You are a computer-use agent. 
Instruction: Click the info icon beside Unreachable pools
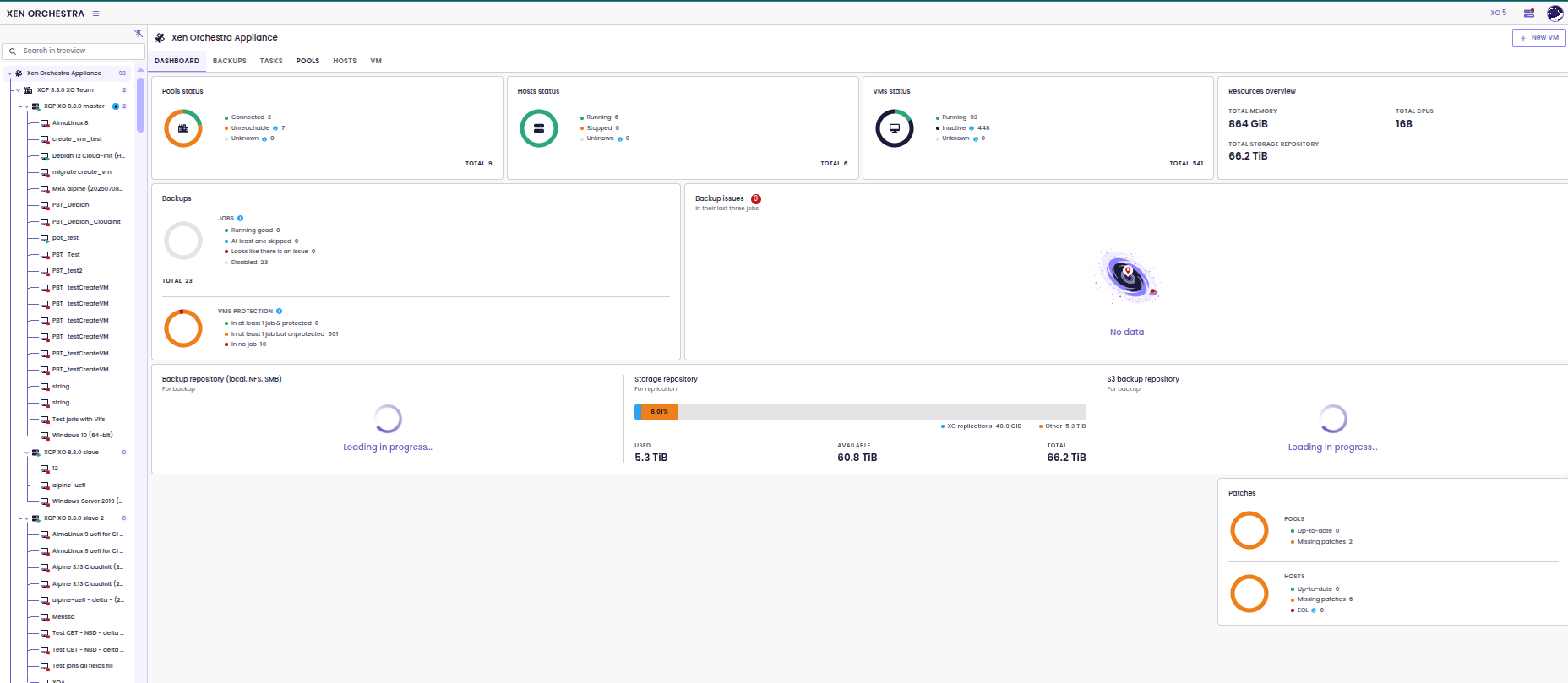click(x=275, y=128)
